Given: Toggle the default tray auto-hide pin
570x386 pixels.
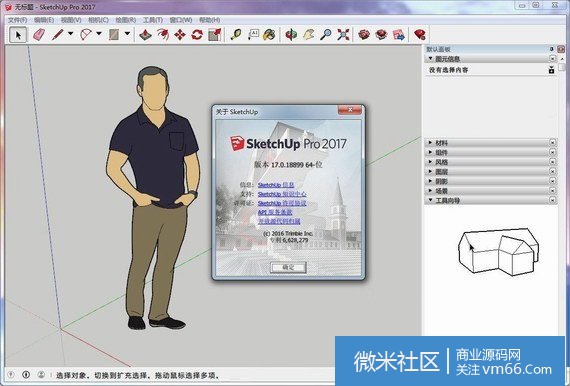Looking at the screenshot, I should (551, 49).
